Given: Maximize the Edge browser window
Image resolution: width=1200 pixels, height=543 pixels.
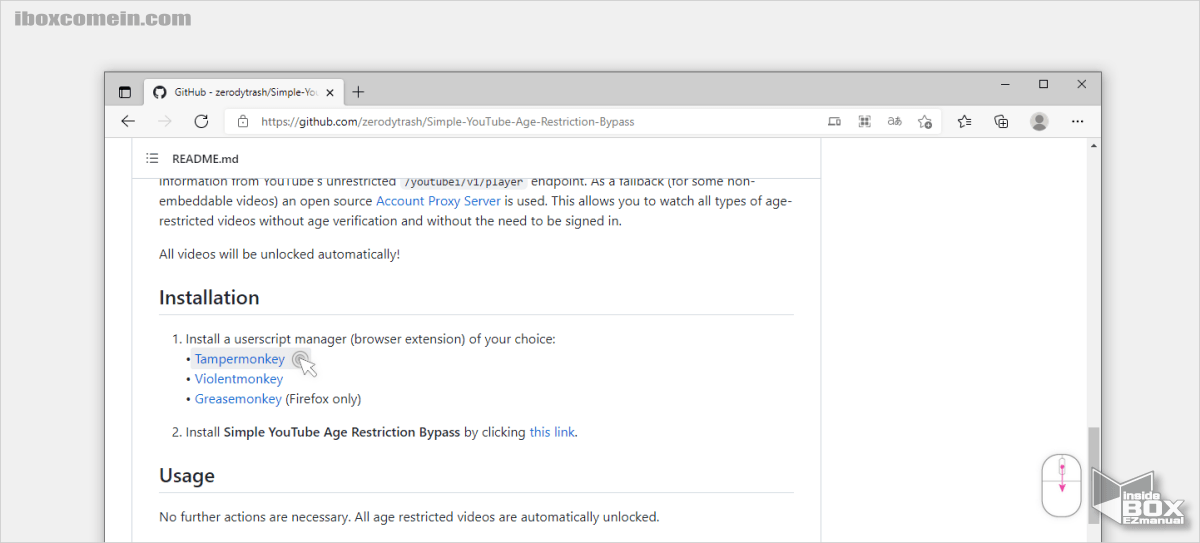Looking at the screenshot, I should point(1043,85).
